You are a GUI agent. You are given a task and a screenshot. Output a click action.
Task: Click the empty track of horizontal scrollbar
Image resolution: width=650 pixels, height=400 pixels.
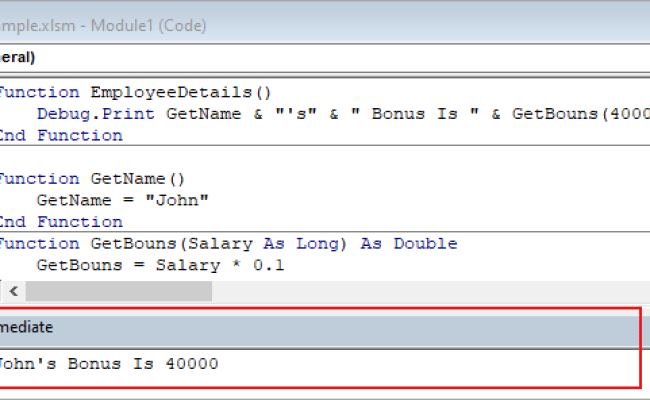click(431, 291)
